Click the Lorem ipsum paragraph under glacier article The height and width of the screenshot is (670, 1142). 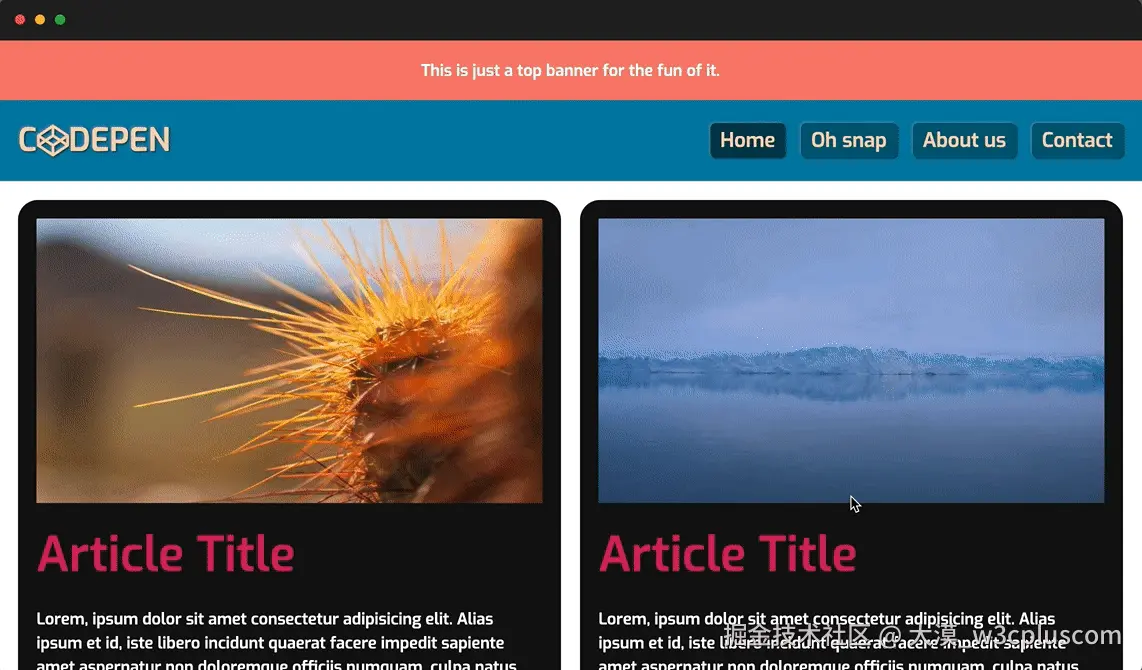(x=838, y=640)
